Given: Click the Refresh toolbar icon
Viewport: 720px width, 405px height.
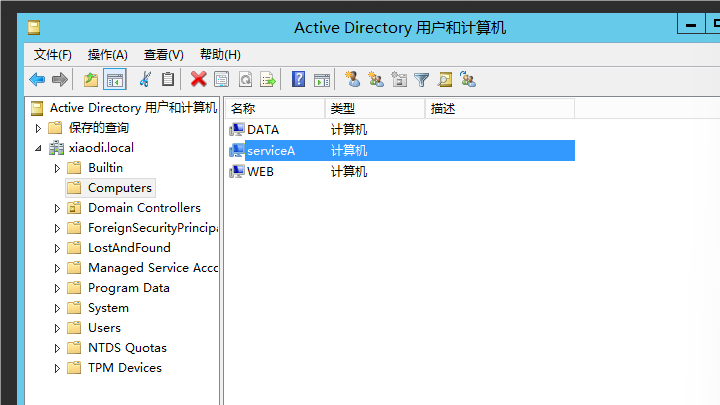Looking at the screenshot, I should [x=246, y=80].
